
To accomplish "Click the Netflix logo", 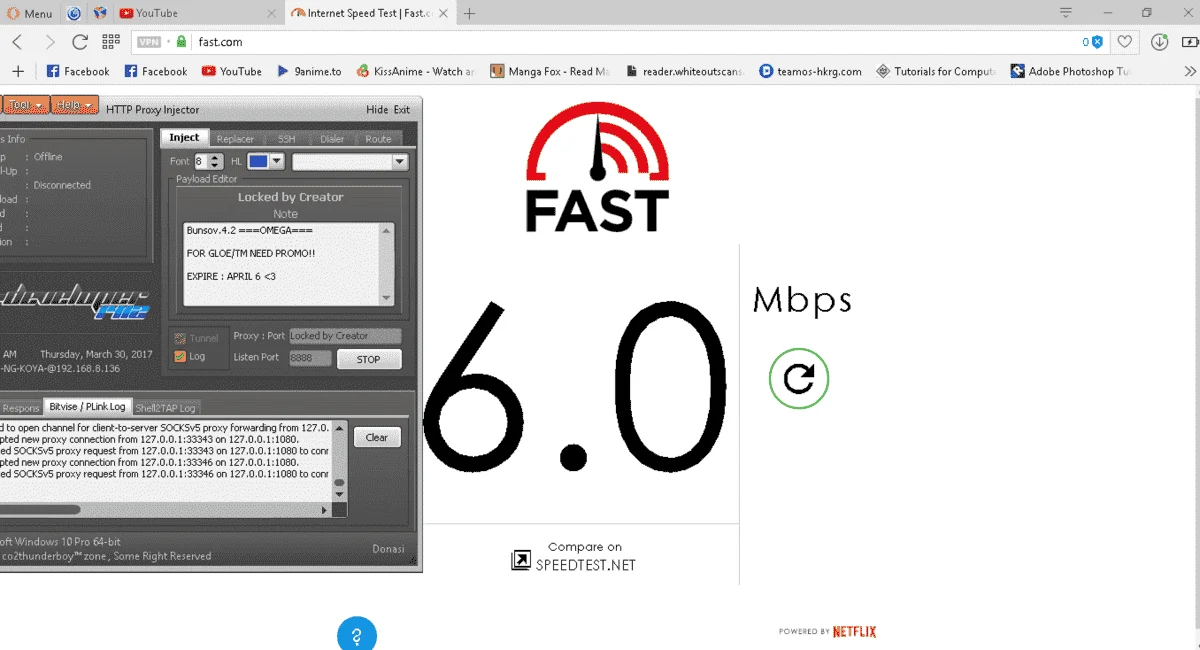I will coord(854,631).
